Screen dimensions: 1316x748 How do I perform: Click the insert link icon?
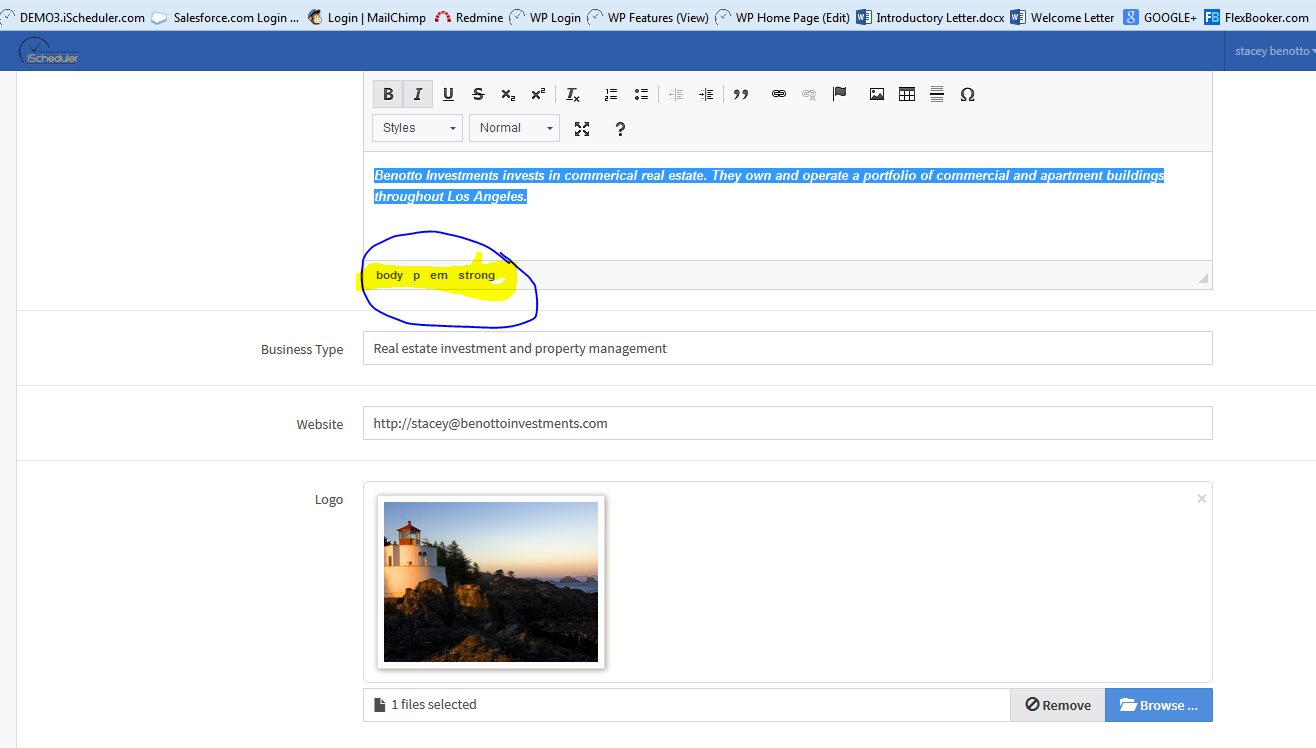pos(779,94)
